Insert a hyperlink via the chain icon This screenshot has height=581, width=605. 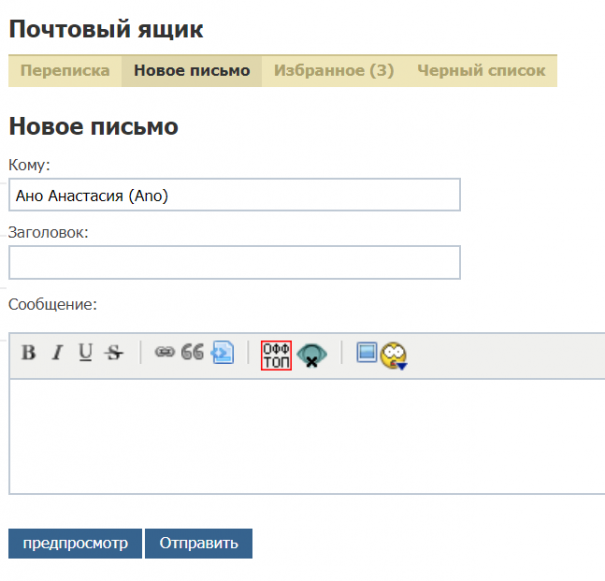(x=165, y=353)
